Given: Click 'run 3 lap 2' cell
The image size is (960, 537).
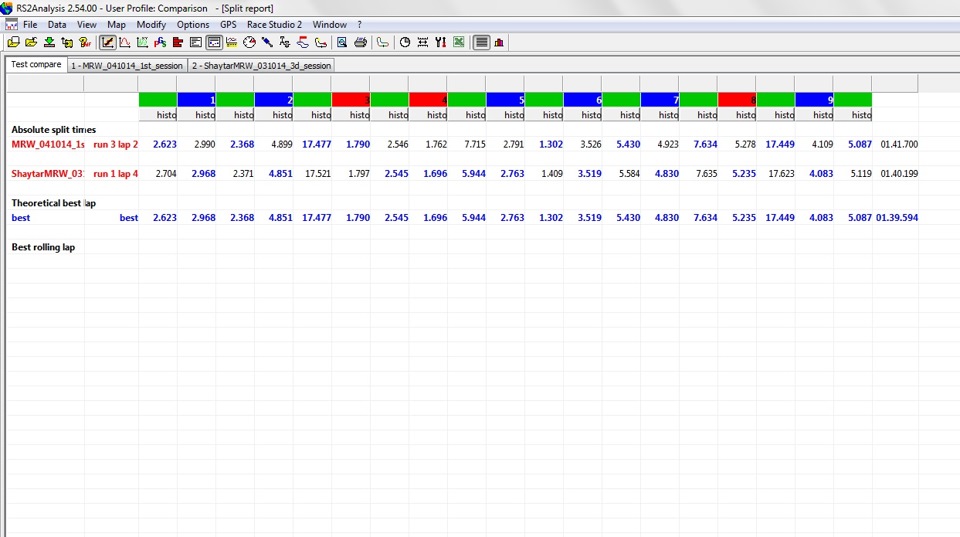Looking at the screenshot, I should point(115,145).
